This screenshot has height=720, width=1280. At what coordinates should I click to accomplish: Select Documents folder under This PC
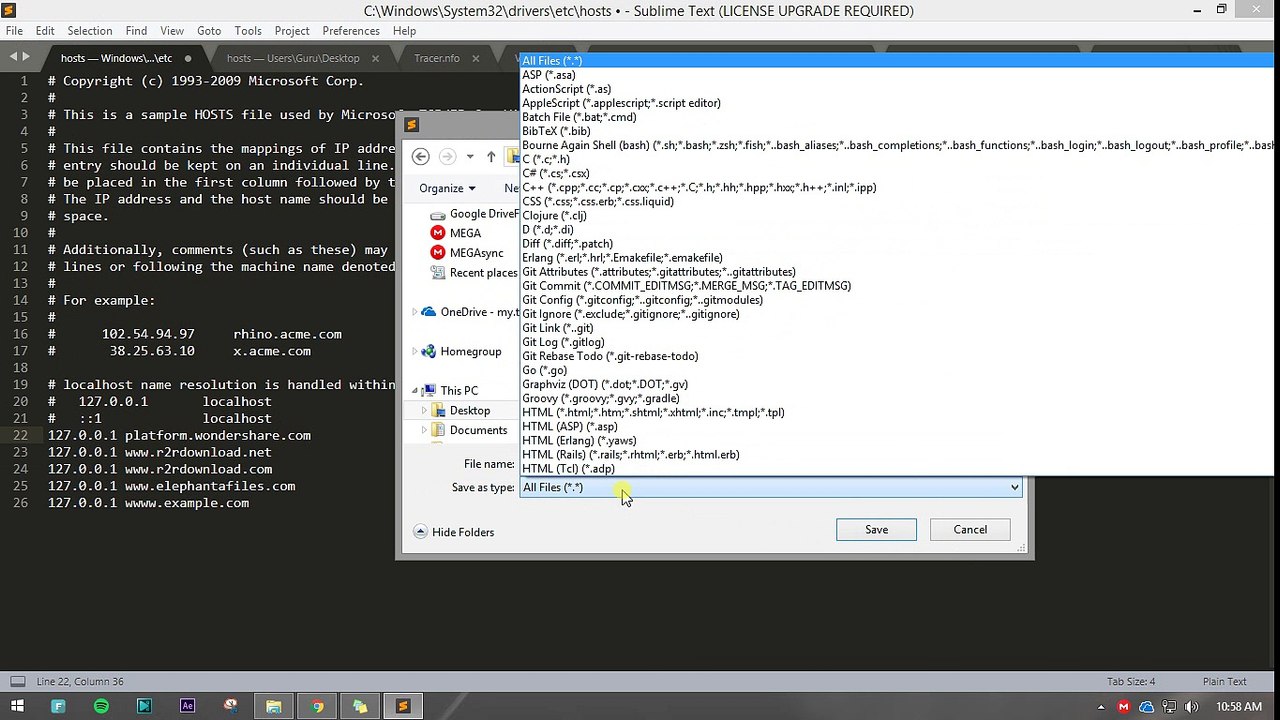click(x=469, y=430)
